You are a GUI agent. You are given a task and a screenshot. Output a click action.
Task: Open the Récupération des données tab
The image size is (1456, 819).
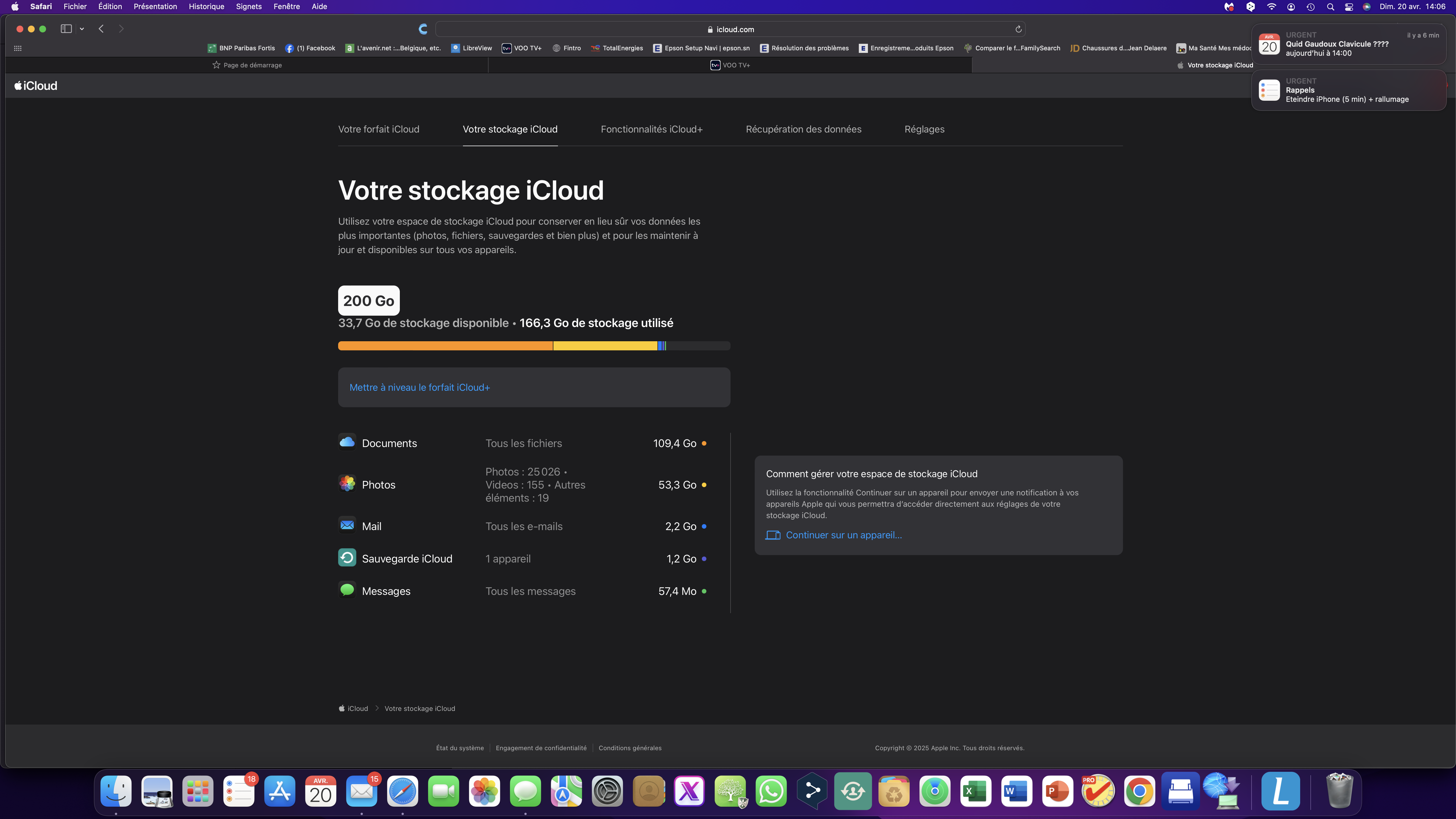pyautogui.click(x=803, y=129)
